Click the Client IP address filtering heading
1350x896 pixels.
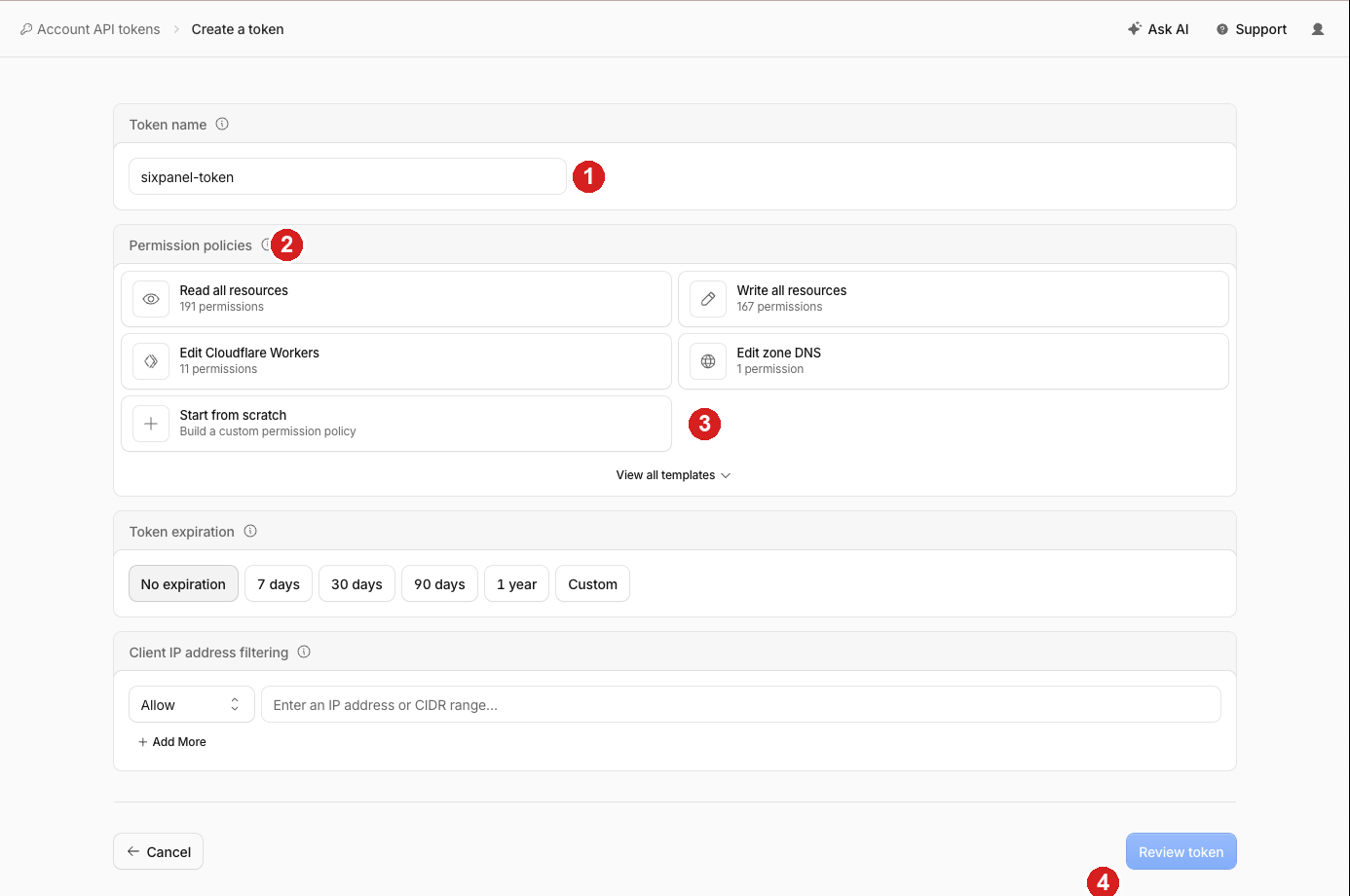(x=209, y=653)
